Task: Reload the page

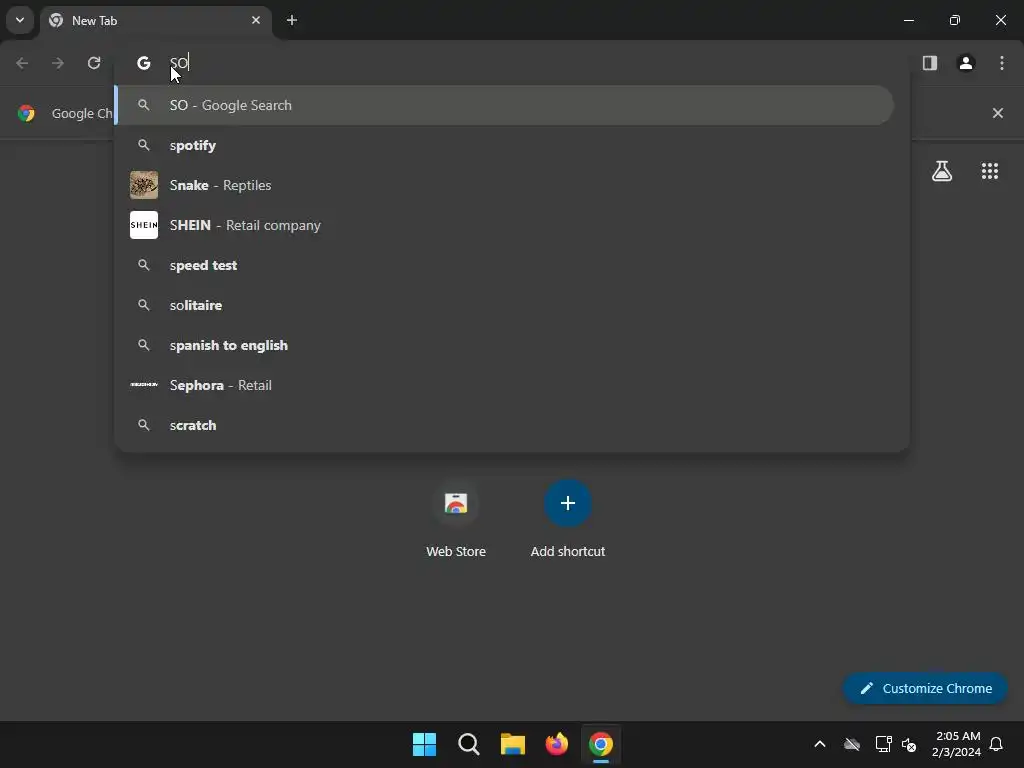Action: (x=94, y=63)
